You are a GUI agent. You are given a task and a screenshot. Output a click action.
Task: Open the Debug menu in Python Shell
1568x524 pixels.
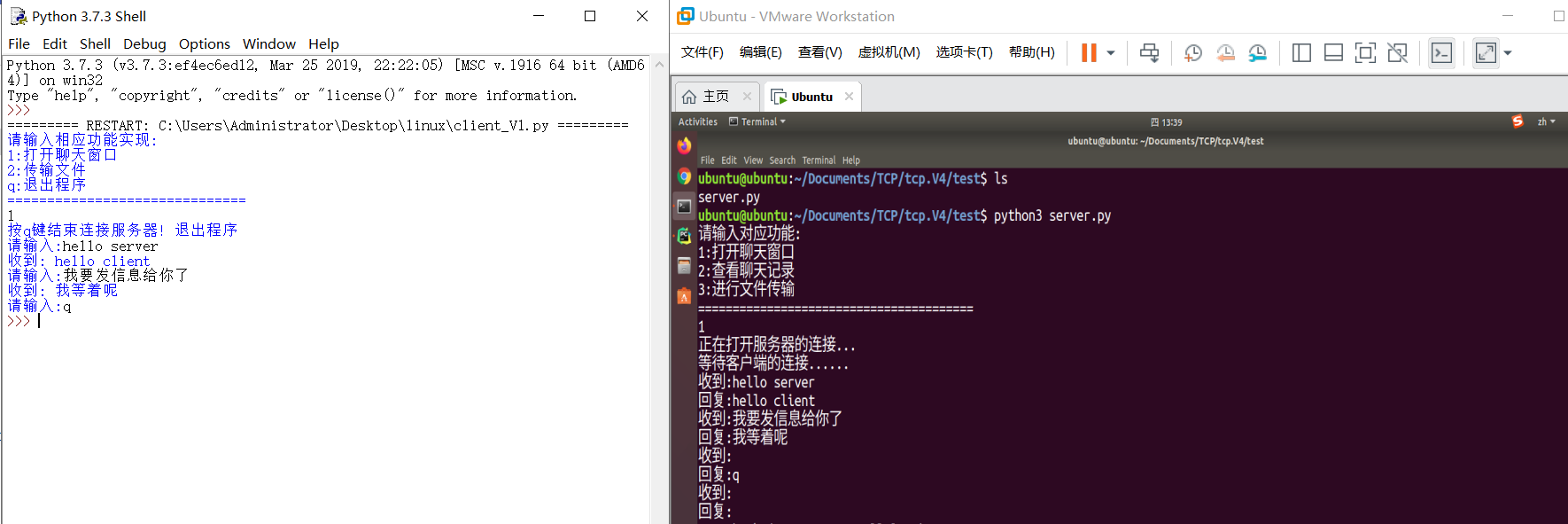(x=144, y=43)
